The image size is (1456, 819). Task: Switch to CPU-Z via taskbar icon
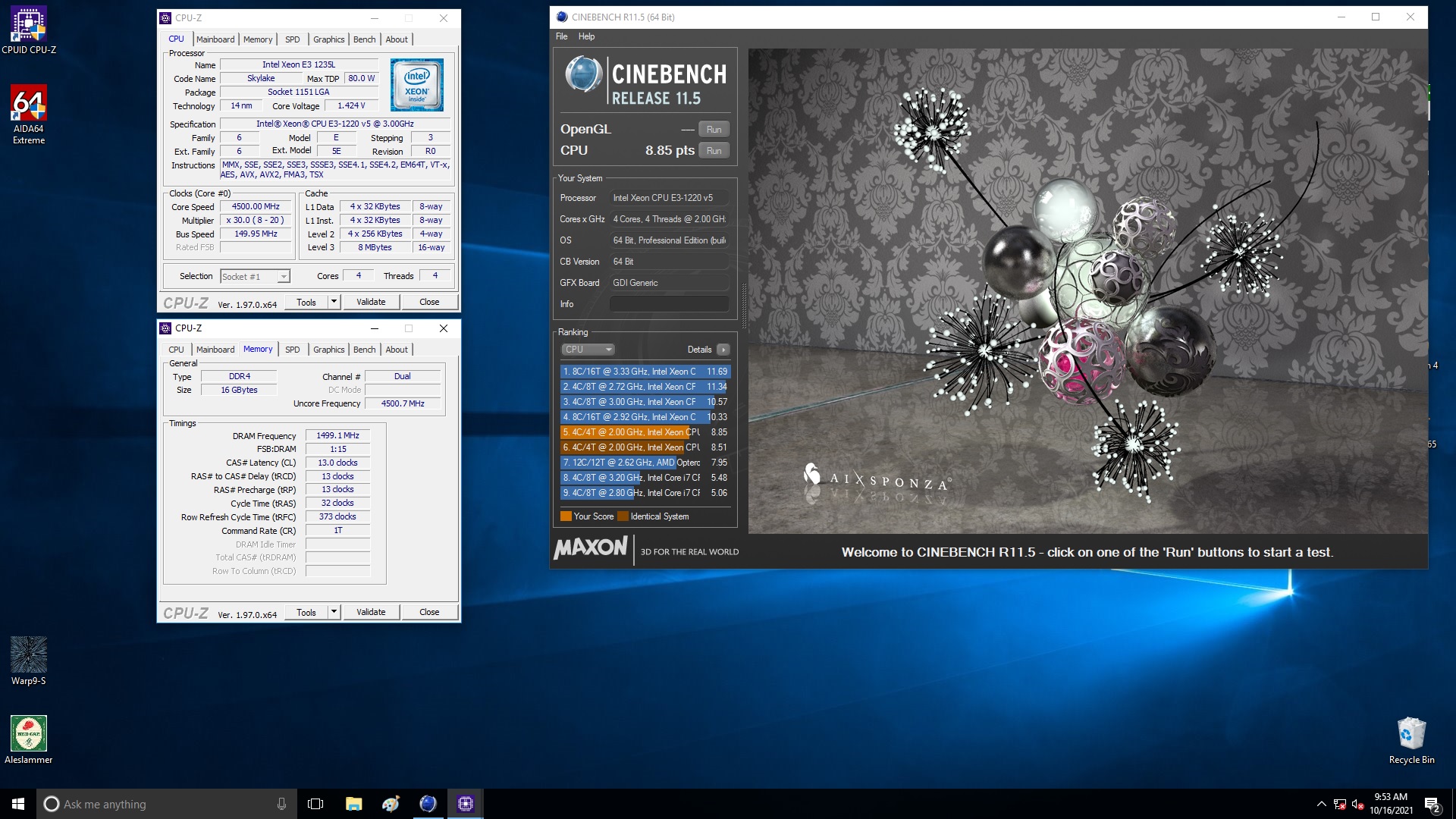click(466, 804)
